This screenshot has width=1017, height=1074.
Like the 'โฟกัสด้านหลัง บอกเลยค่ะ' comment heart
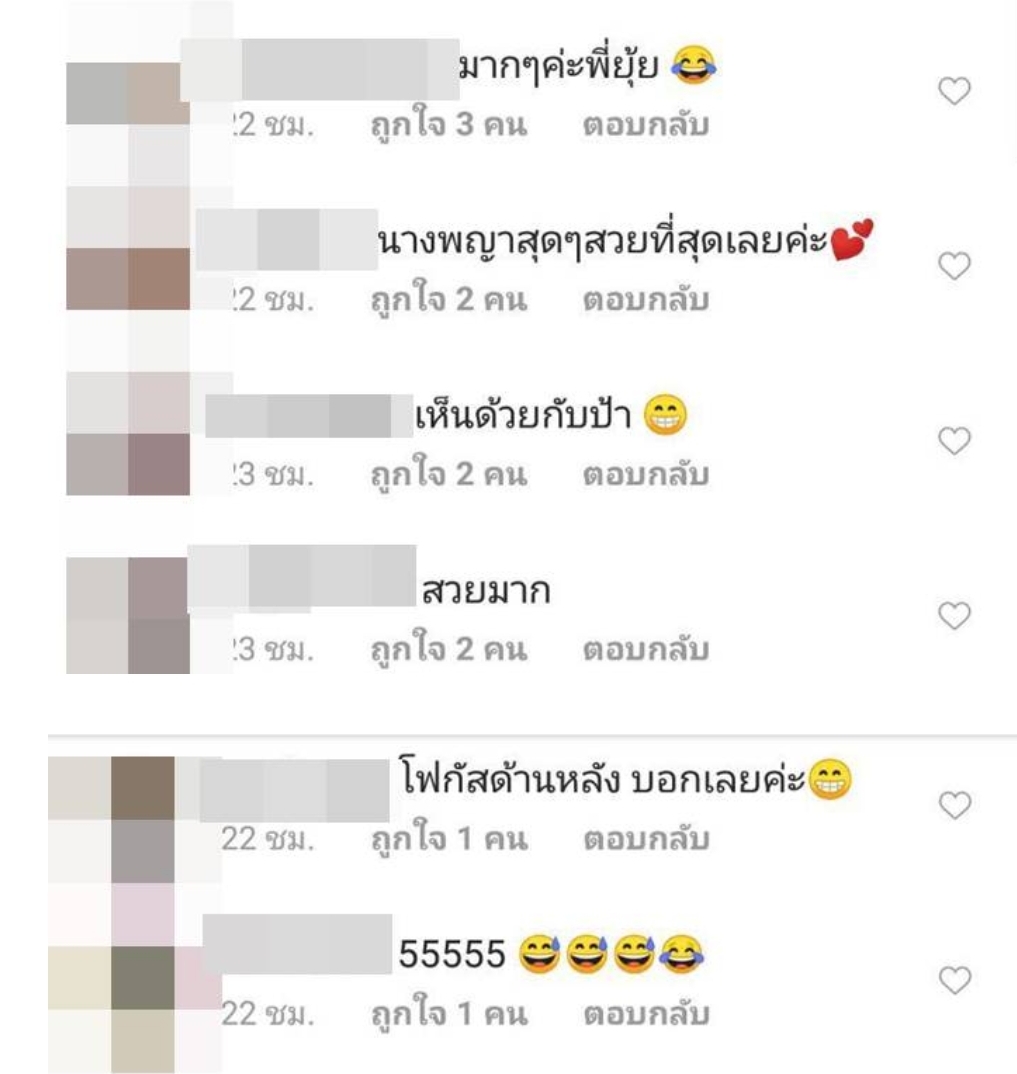click(954, 805)
